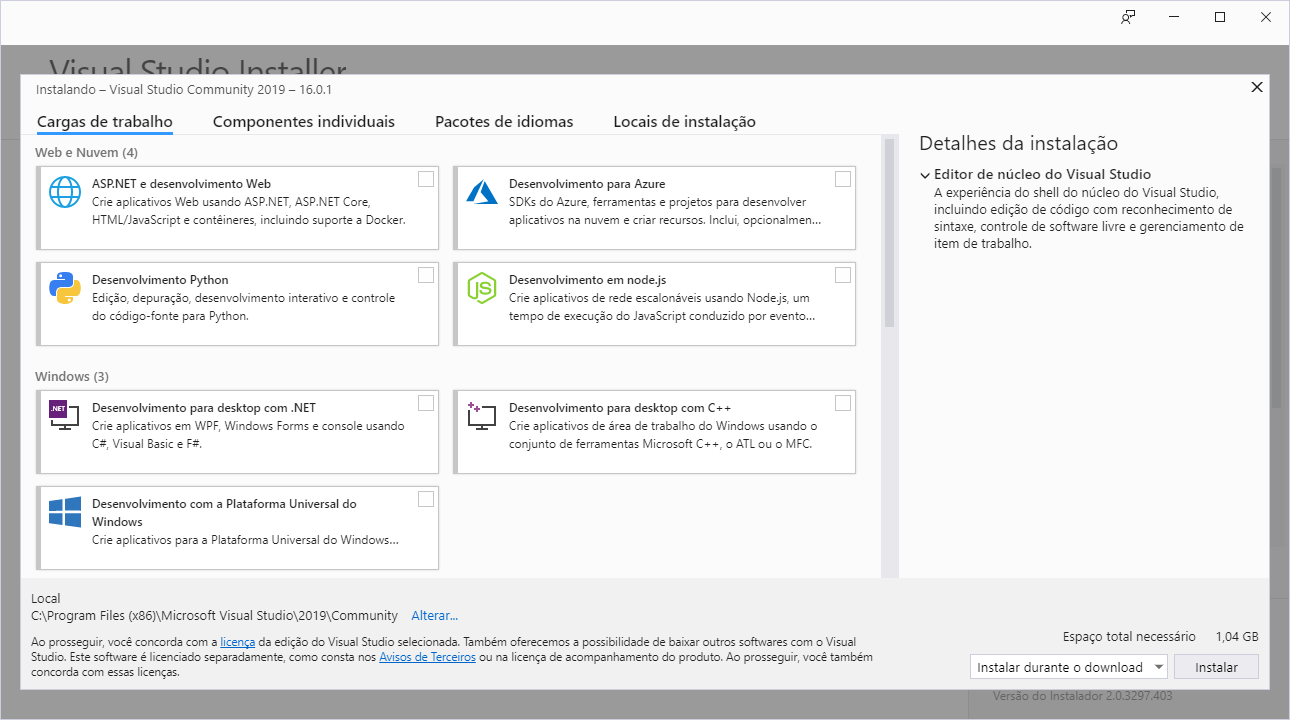This screenshot has height=720, width=1290.
Task: Tick Desenvolvimento para desktop com .NET
Action: 426,403
